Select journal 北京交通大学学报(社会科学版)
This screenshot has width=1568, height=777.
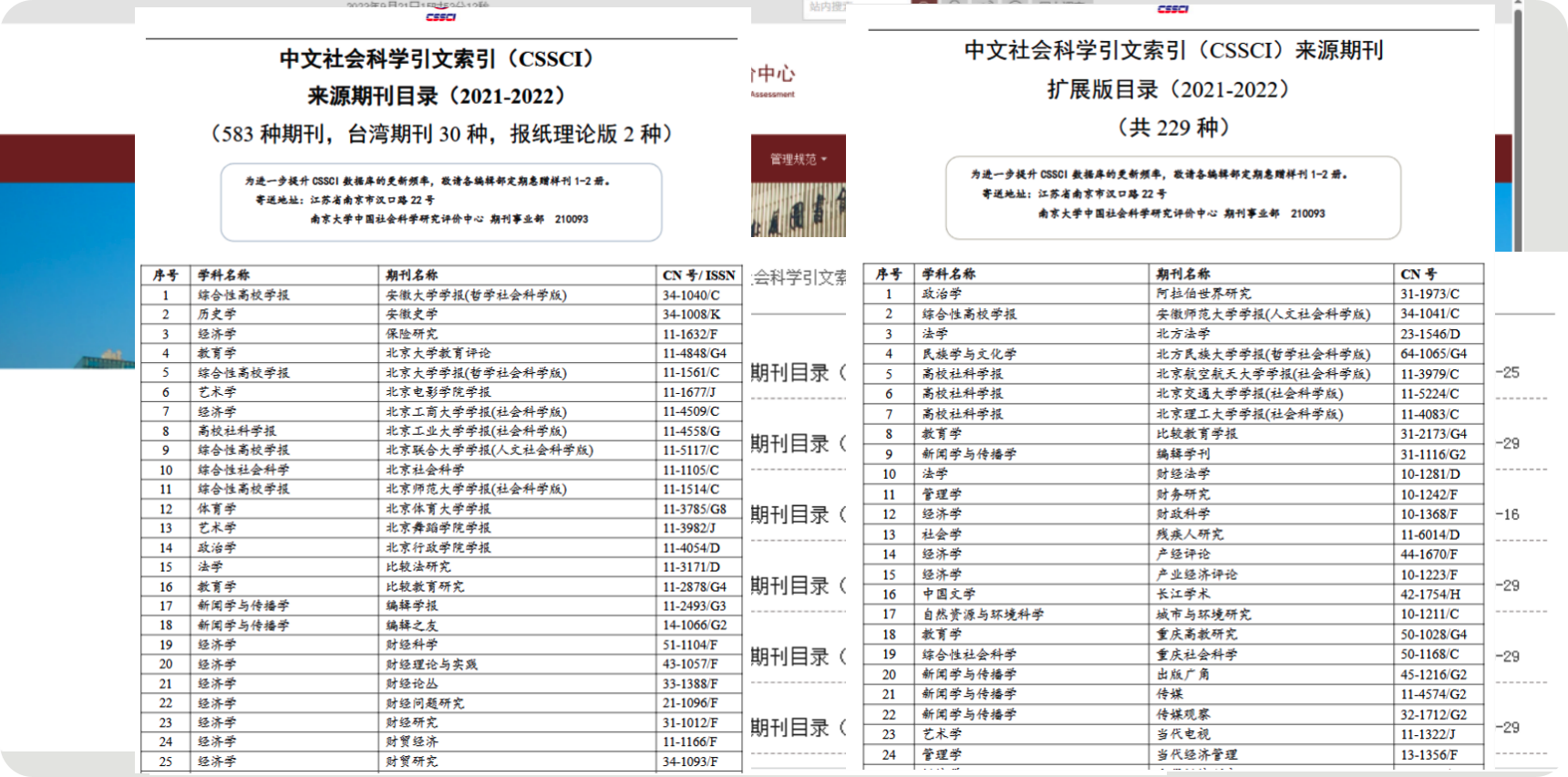tap(1249, 394)
